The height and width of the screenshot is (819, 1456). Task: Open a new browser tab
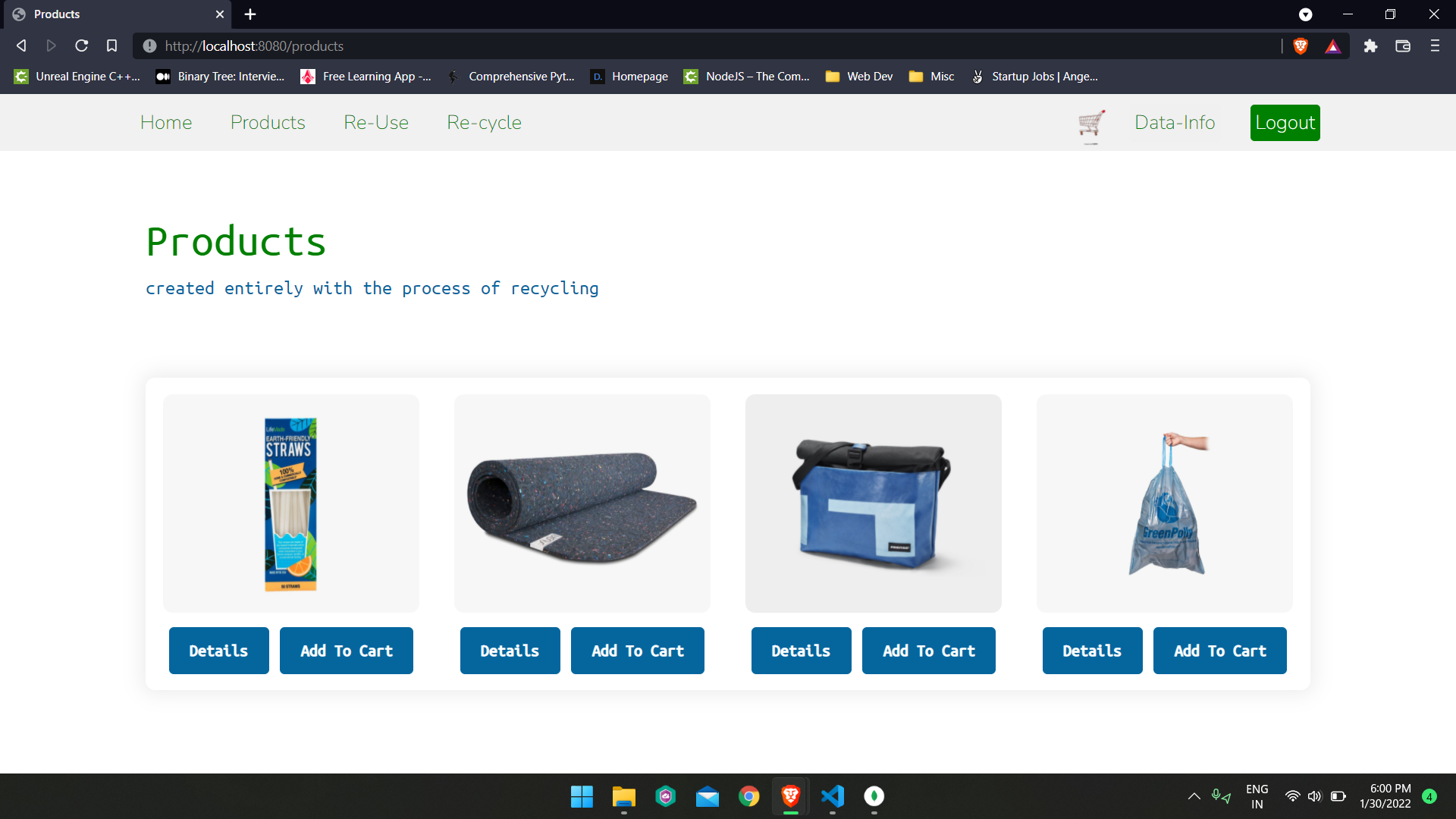(250, 14)
